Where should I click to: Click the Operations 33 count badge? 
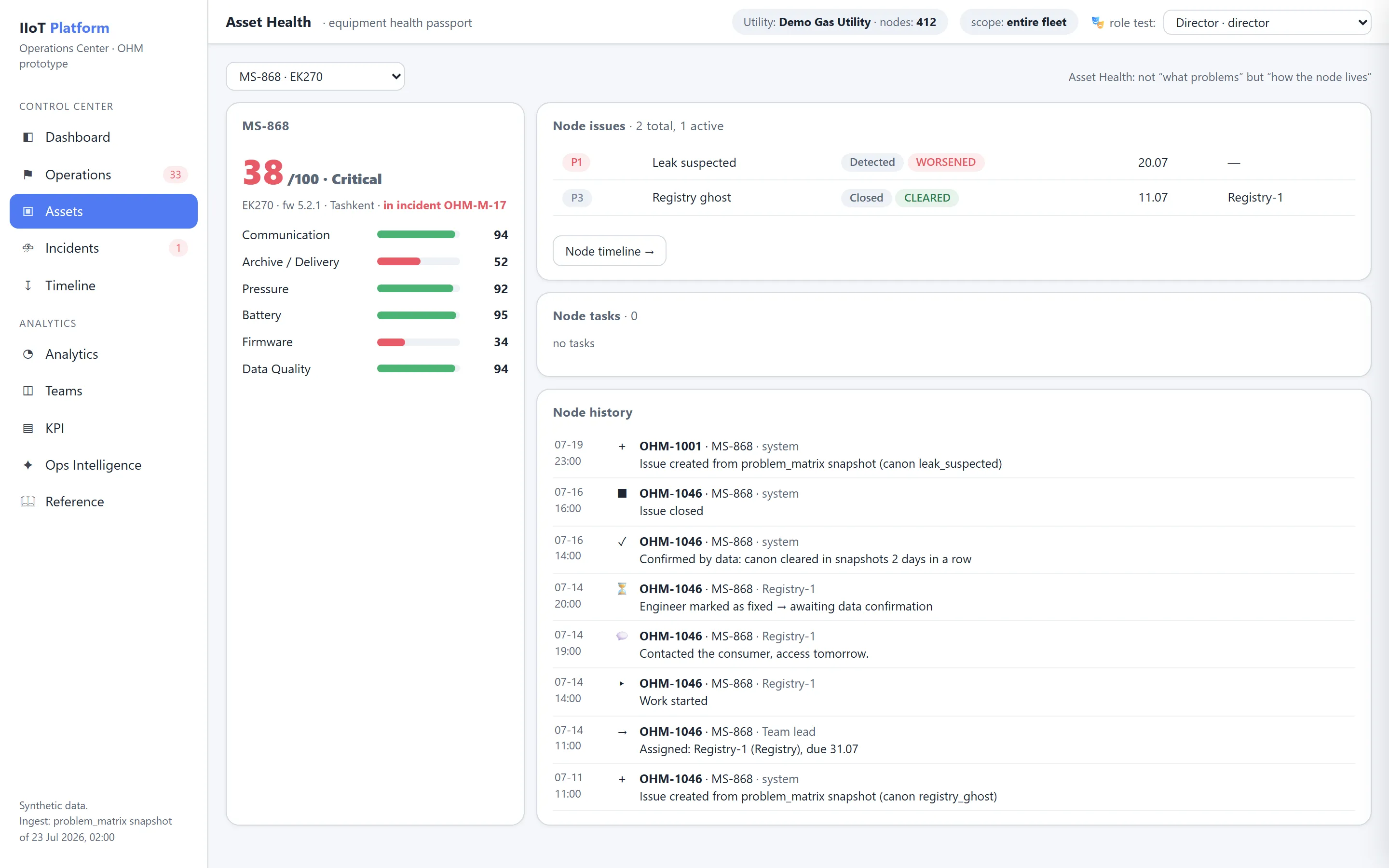point(175,175)
